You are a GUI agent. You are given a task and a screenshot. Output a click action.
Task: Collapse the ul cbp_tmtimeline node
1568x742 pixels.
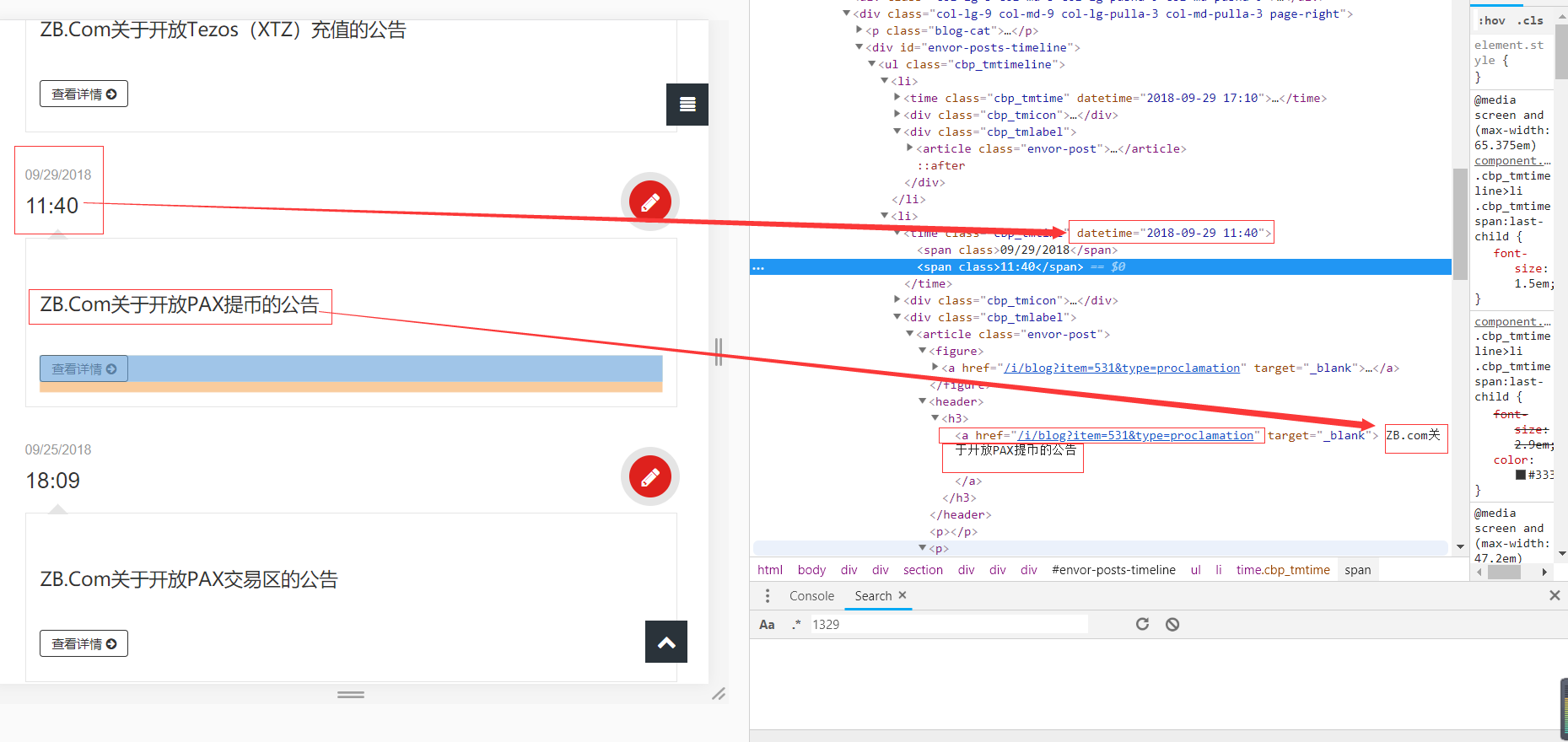coord(872,64)
